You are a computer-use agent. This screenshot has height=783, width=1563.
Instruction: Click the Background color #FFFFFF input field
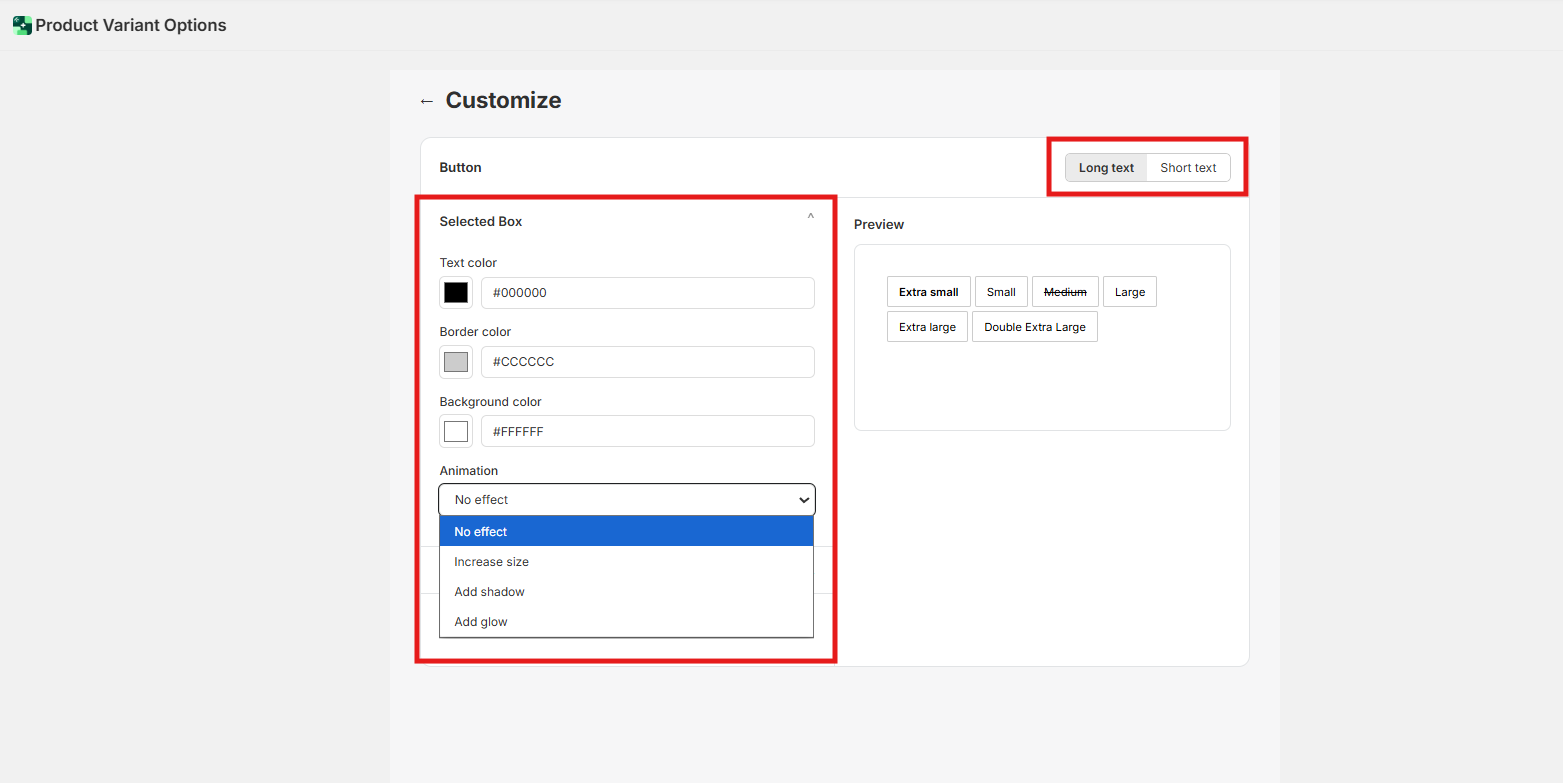point(647,431)
